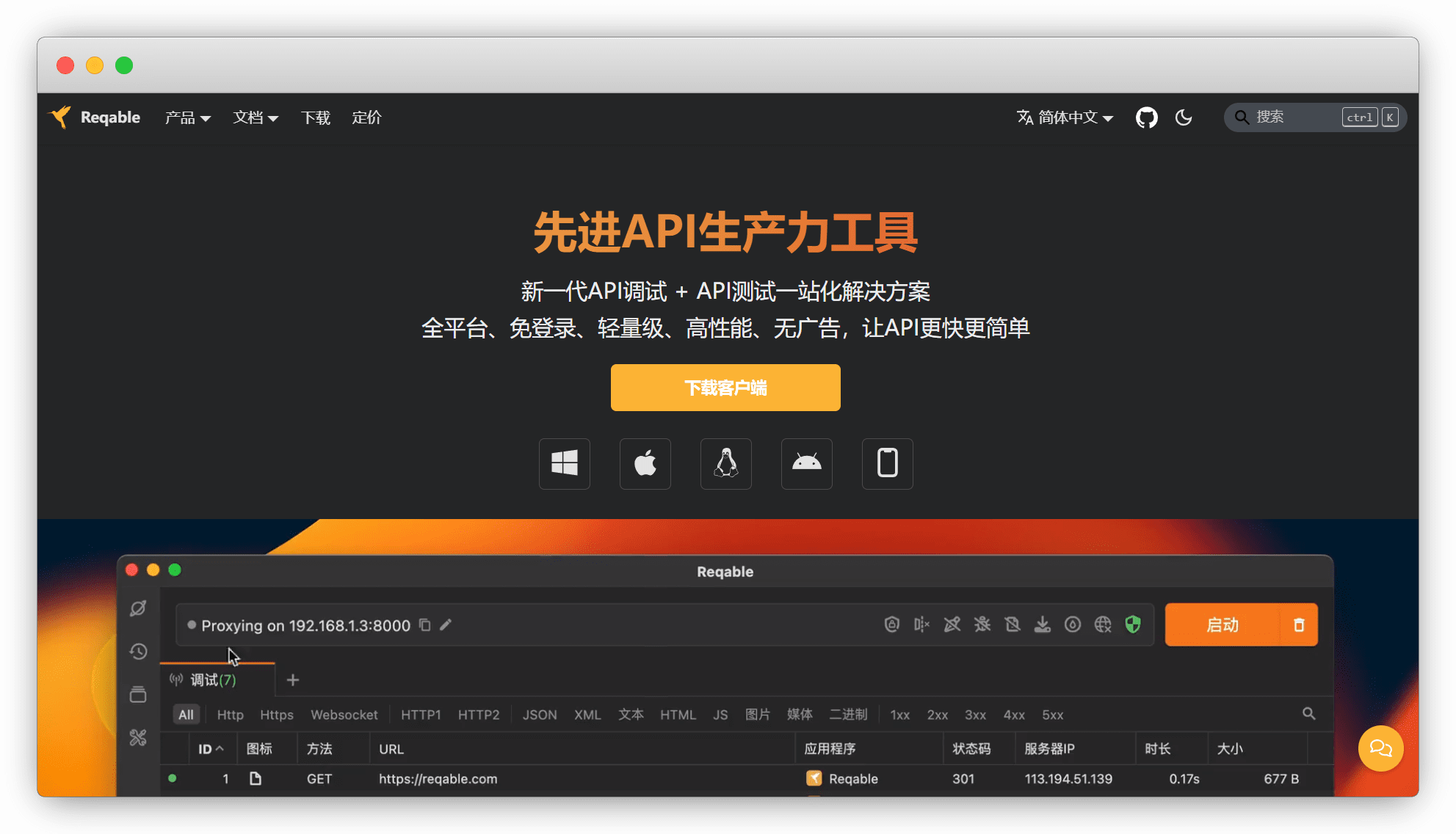Image resolution: width=1456 pixels, height=834 pixels.
Task: Click the Windows platform download icon
Action: pos(564,463)
